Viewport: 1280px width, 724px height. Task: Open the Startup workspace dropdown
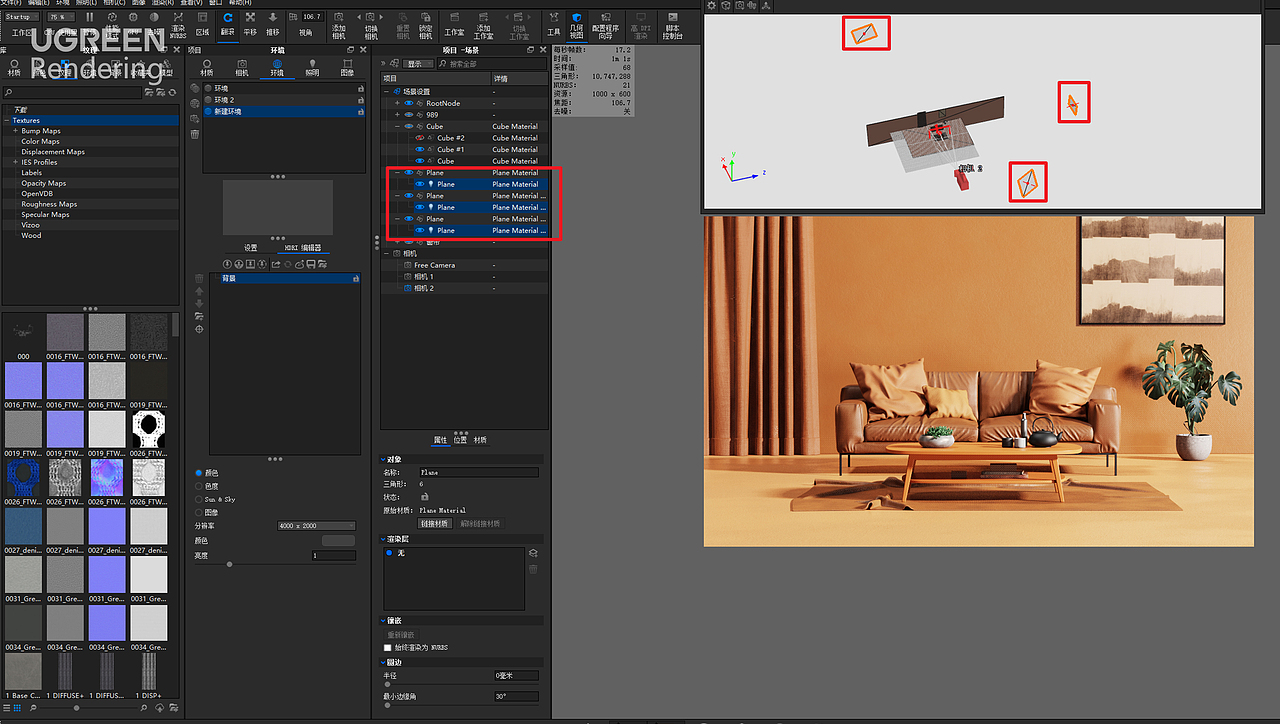[21, 17]
